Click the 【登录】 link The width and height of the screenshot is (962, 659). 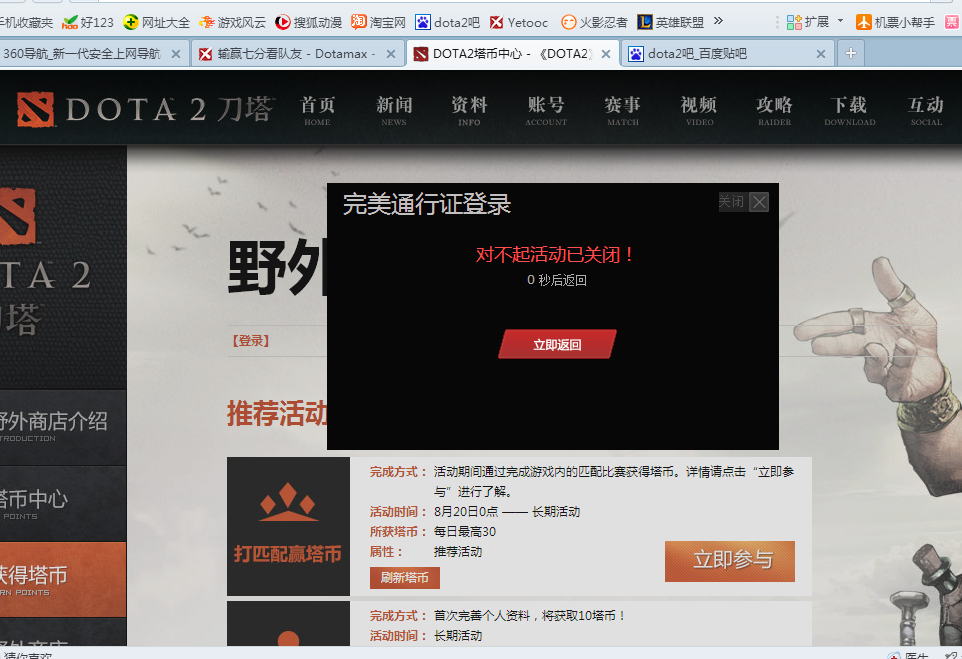pyautogui.click(x=251, y=341)
